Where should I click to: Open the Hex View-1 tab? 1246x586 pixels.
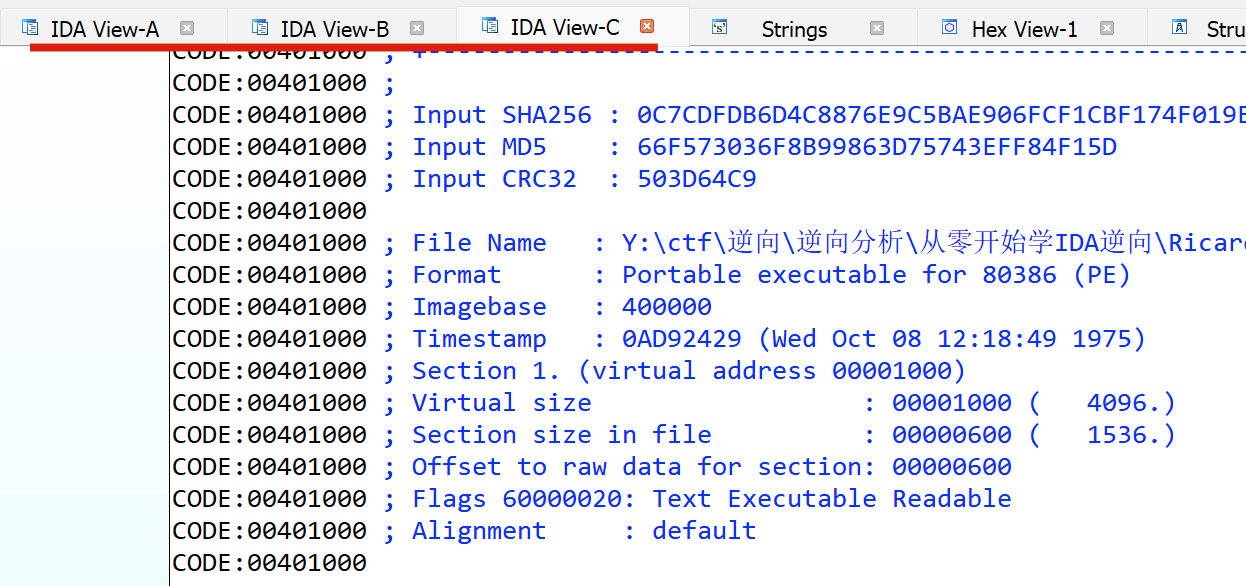coord(1024,29)
